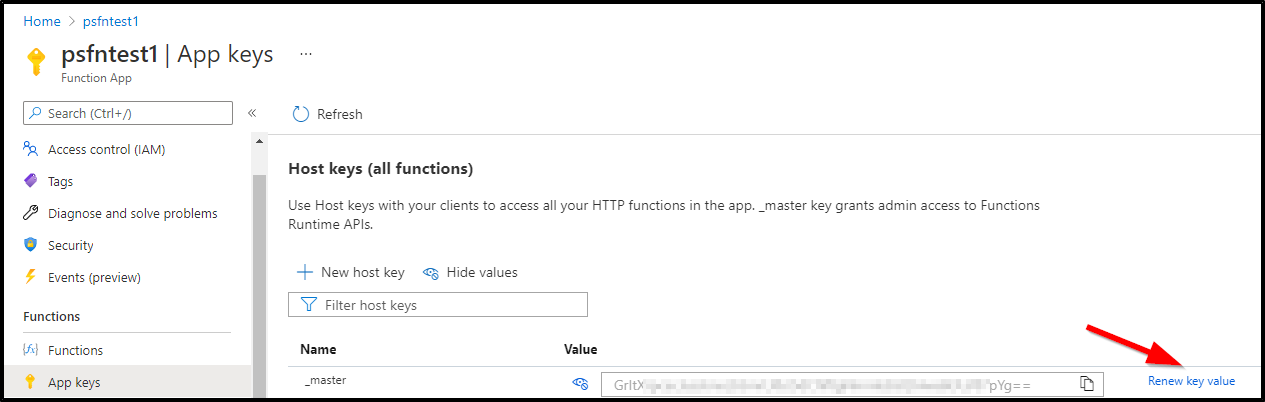
Task: Click the Refresh icon in toolbar
Action: (301, 114)
